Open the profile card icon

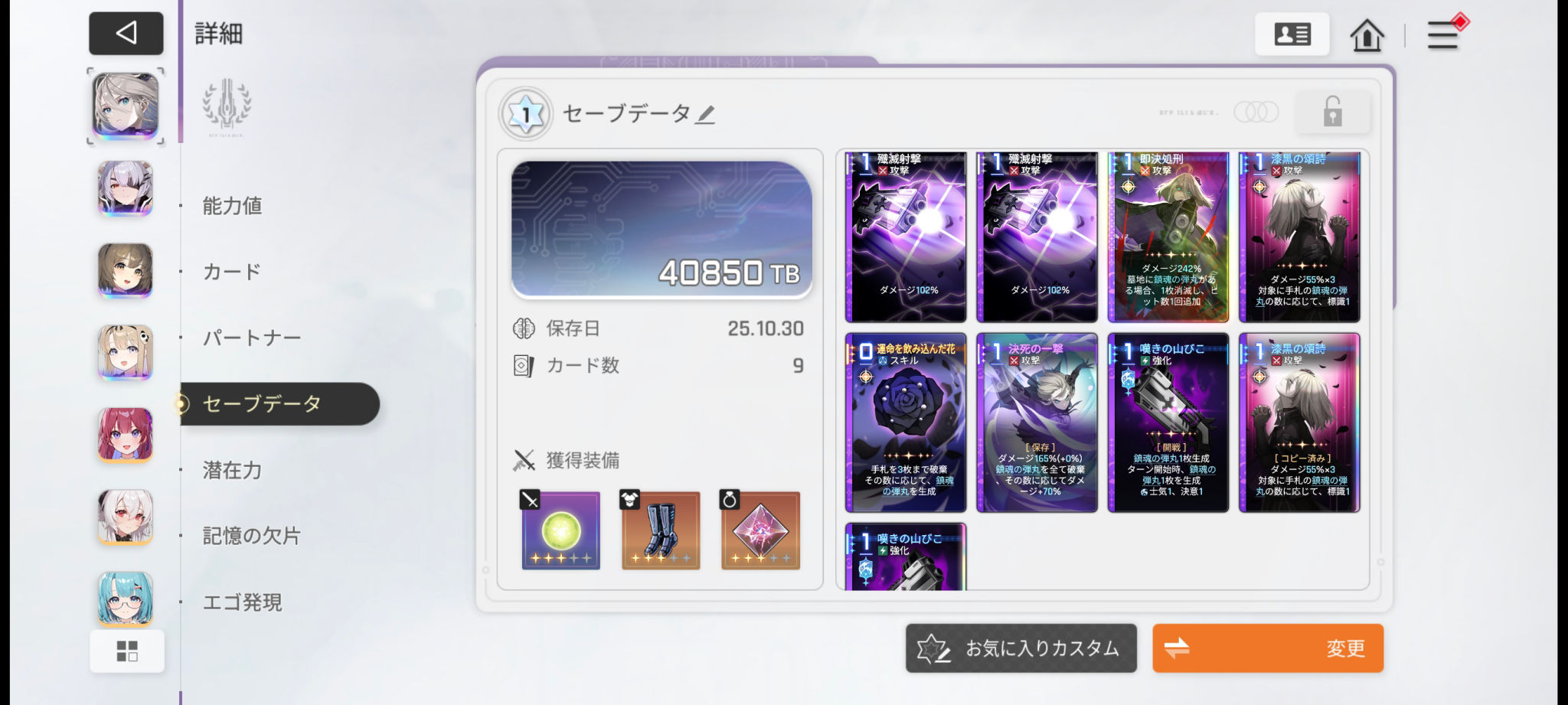coord(1292,34)
